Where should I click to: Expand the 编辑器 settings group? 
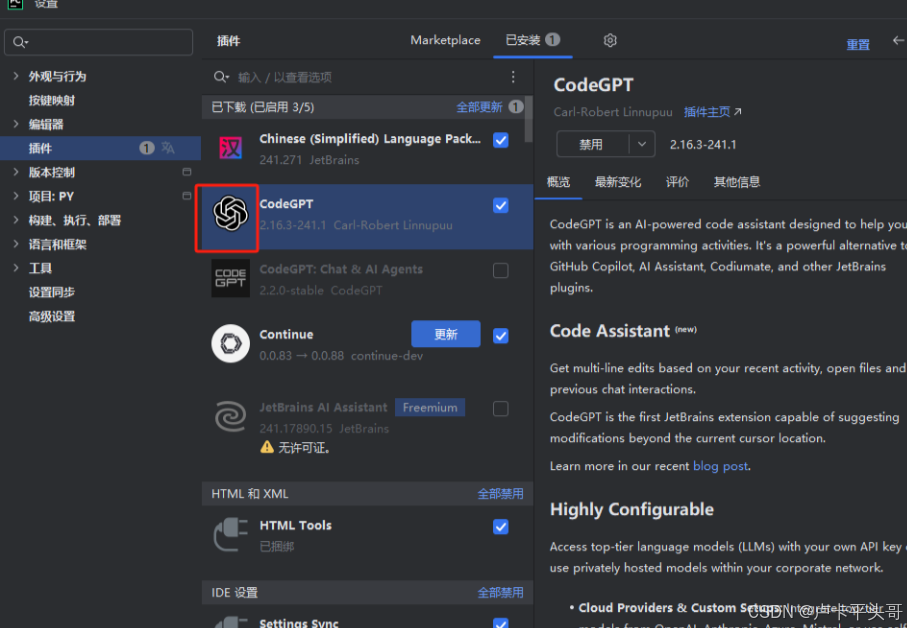[16, 124]
